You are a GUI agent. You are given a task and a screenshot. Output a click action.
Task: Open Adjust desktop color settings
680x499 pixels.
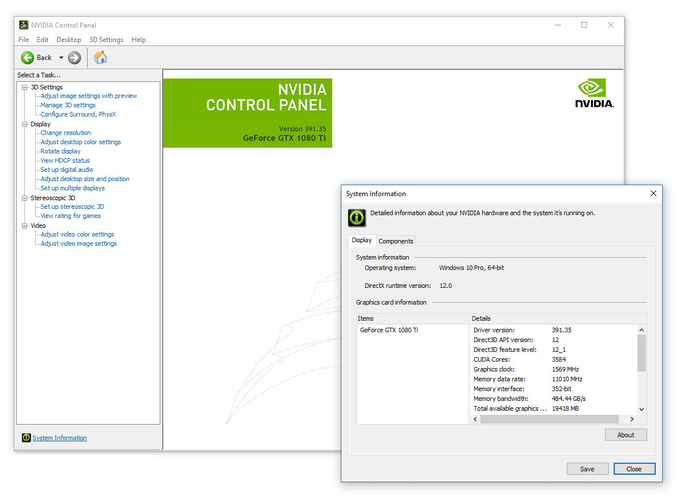81,142
